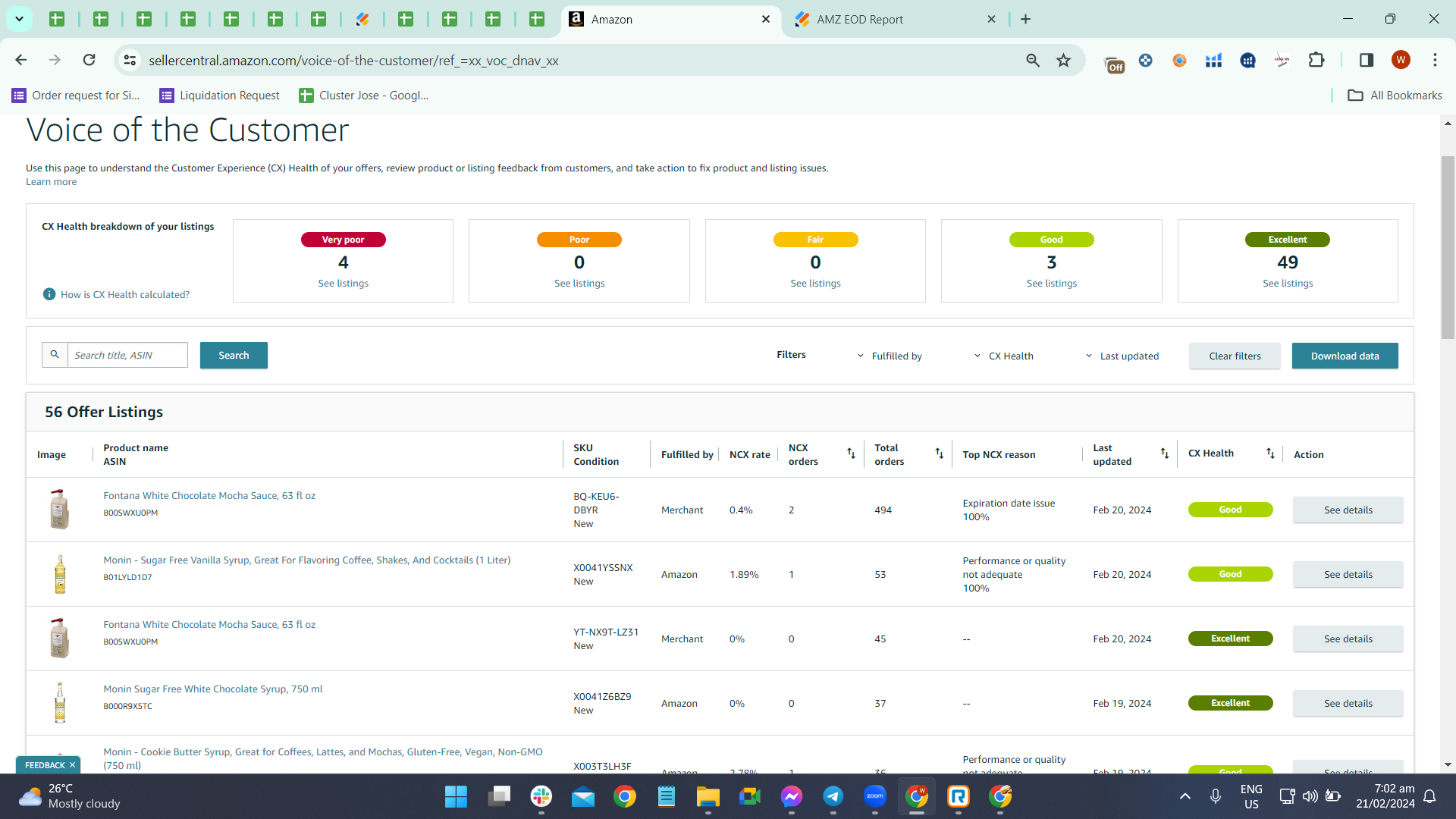Close the Feedback widget
Image resolution: width=1456 pixels, height=819 pixels.
[x=72, y=765]
